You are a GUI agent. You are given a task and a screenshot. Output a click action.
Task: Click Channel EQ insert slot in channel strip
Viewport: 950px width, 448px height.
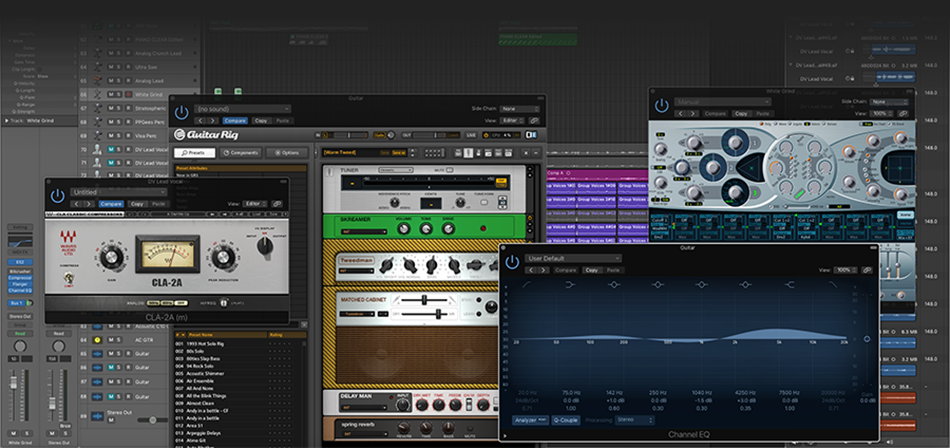click(x=20, y=291)
